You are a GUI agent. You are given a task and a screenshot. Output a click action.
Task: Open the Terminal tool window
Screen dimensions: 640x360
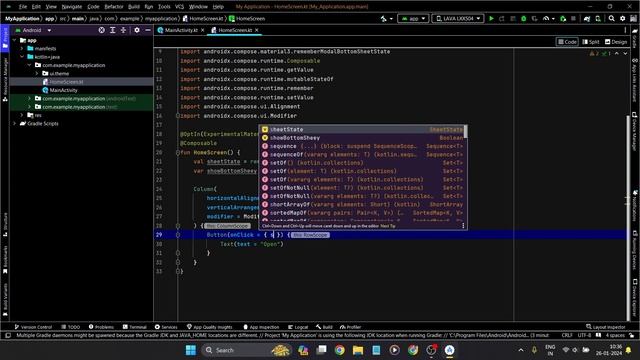pos(134,327)
